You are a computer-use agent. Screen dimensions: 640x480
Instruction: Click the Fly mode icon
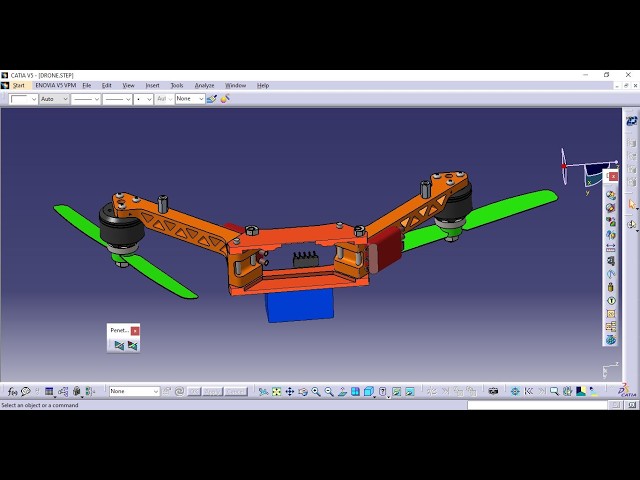[x=263, y=391]
